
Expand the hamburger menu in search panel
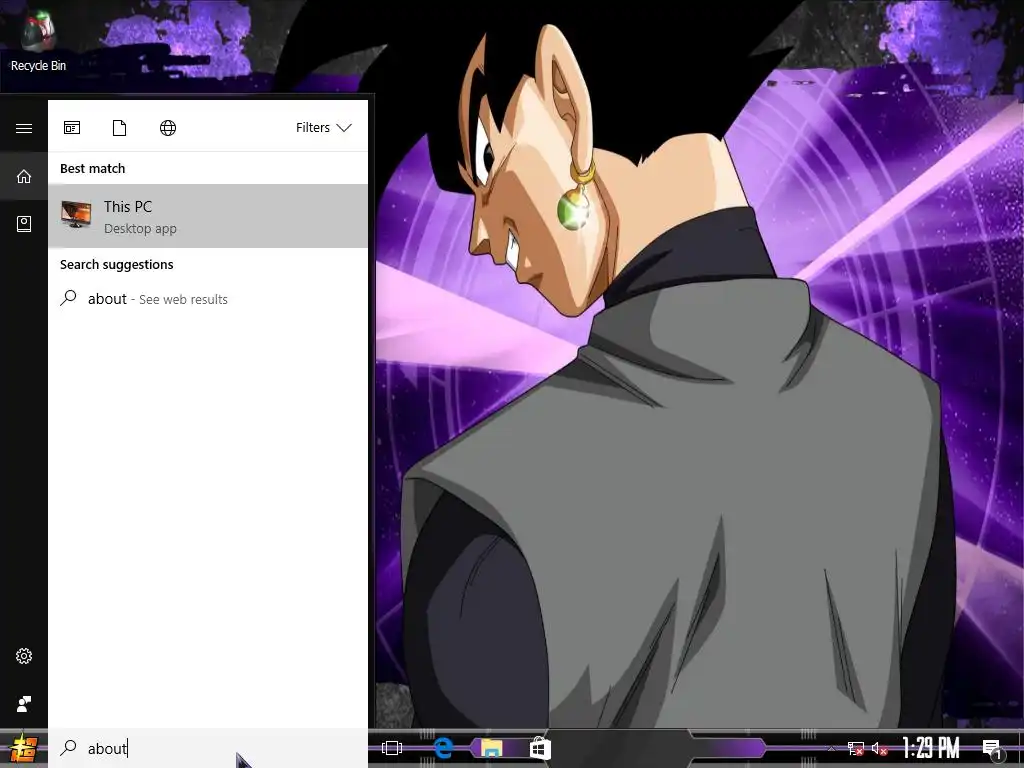[x=24, y=128]
